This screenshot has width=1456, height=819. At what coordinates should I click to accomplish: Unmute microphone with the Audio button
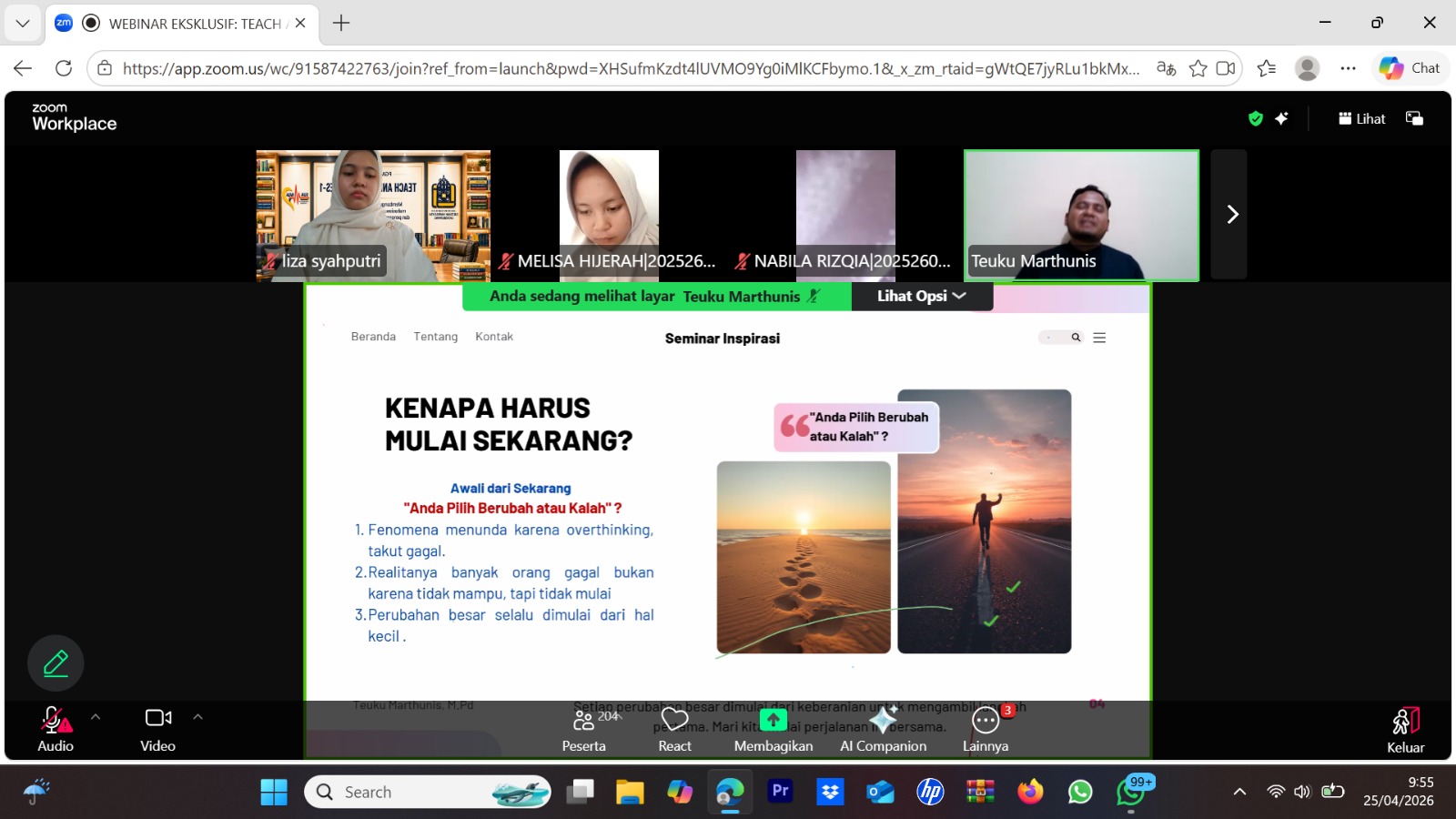point(56,730)
